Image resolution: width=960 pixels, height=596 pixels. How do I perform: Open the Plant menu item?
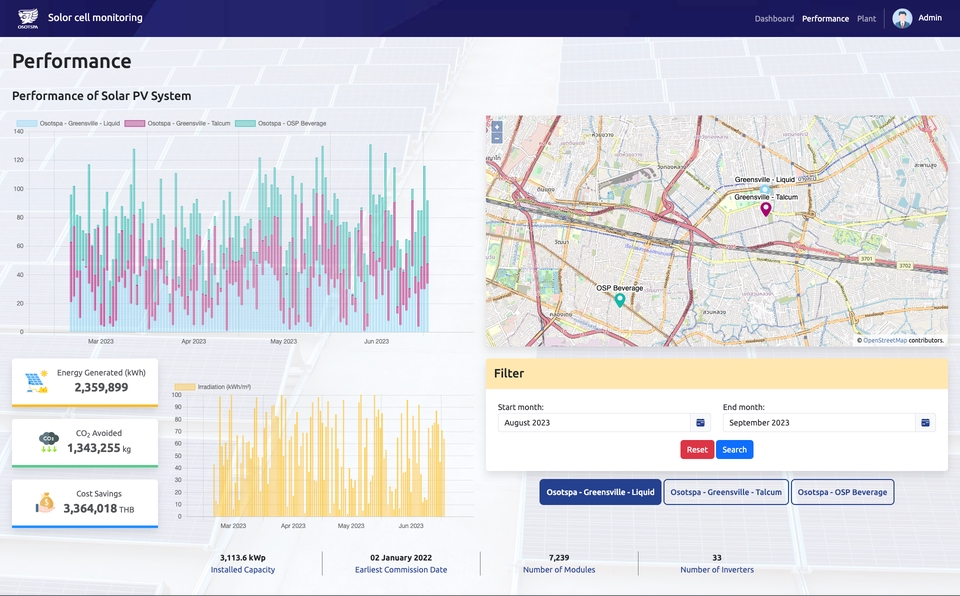(x=866, y=18)
